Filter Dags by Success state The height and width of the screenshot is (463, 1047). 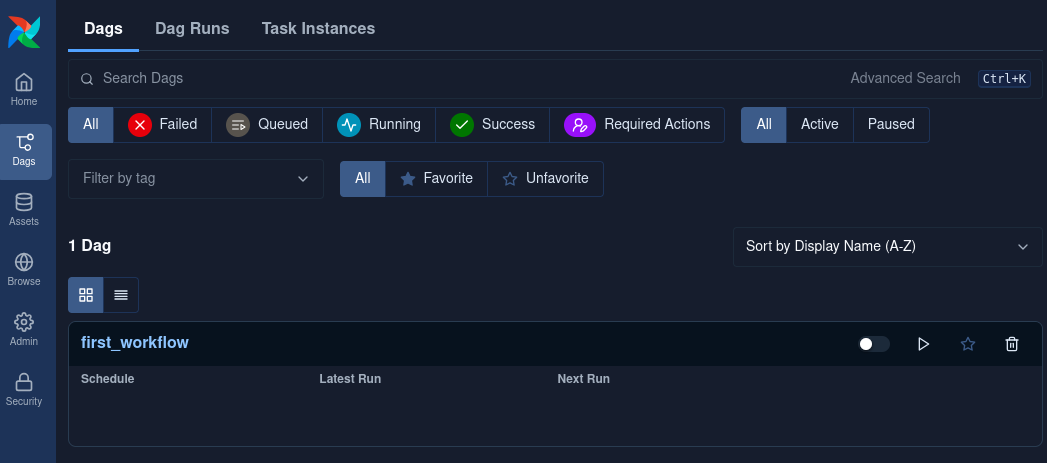coord(492,124)
